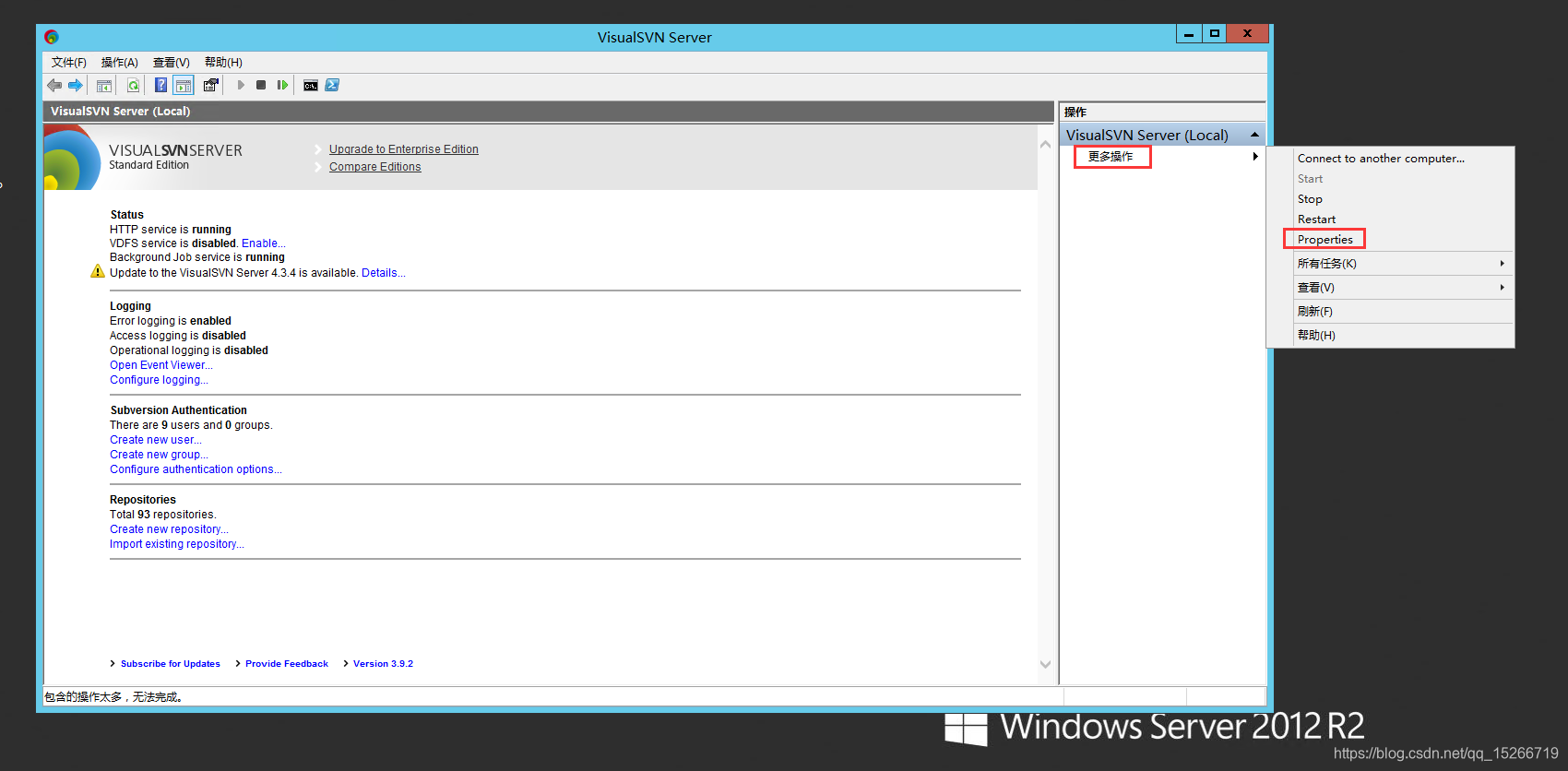Open Configure authentication options link
The width and height of the screenshot is (1568, 771).
[196, 469]
